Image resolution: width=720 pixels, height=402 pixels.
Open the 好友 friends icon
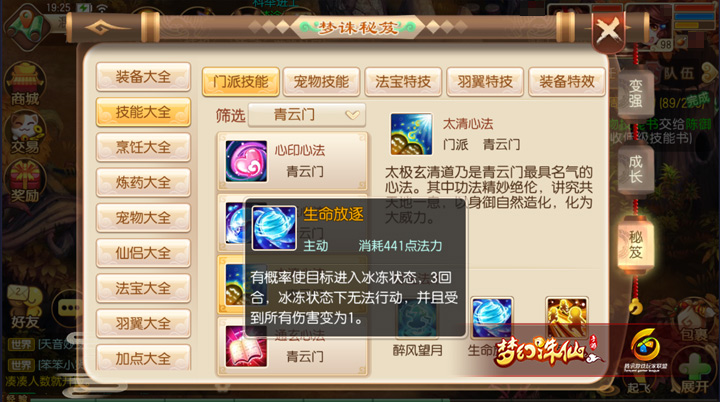click(25, 308)
